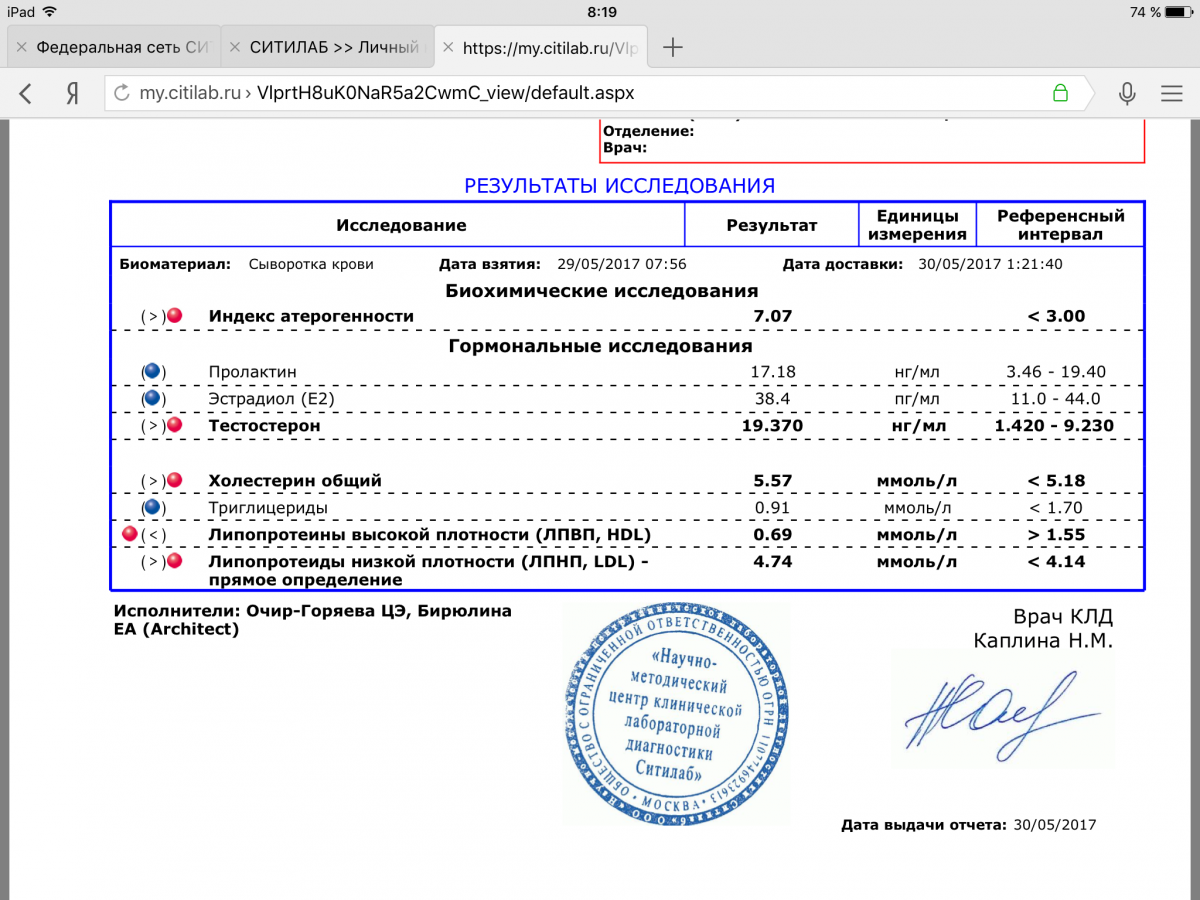Click the Референсный интервал column header
Screen dimensions: 1200x900
coord(1061,225)
